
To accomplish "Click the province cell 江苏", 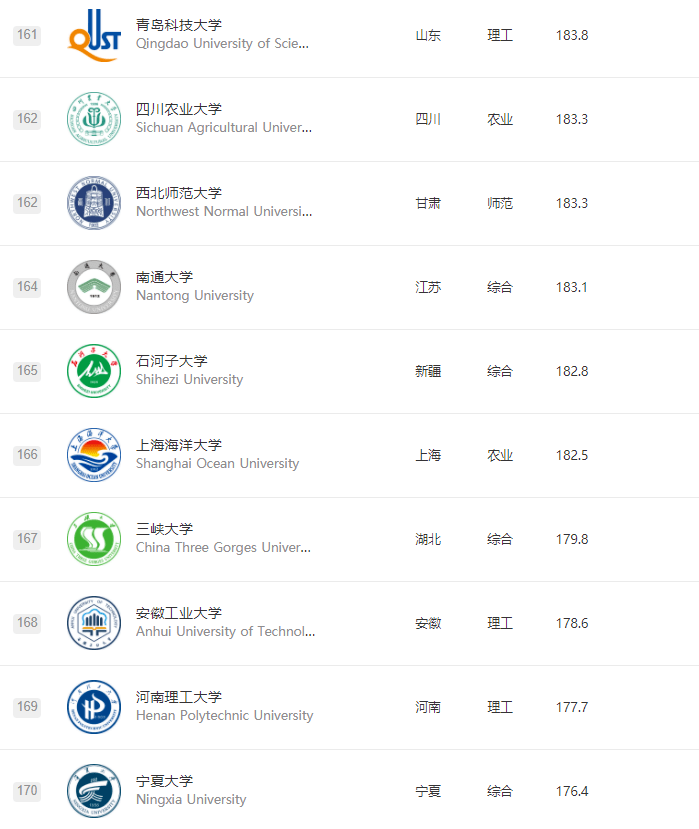I will [428, 288].
